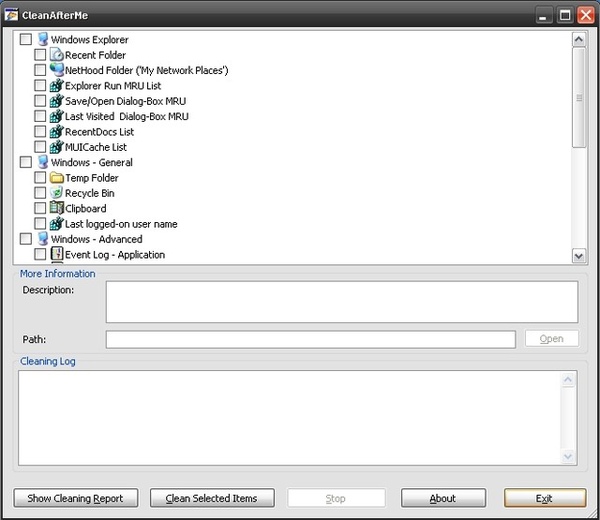Viewport: 600px width, 520px height.
Task: Tick the Explorer Run MRU List checkbox
Action: [x=40, y=85]
